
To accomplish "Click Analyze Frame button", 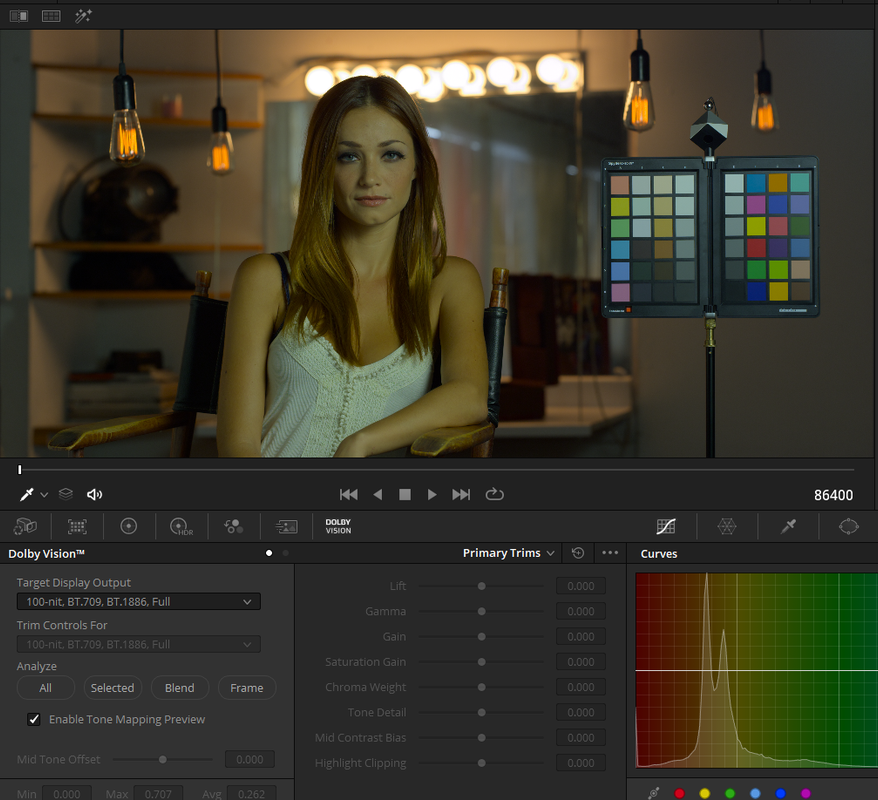I will point(247,688).
